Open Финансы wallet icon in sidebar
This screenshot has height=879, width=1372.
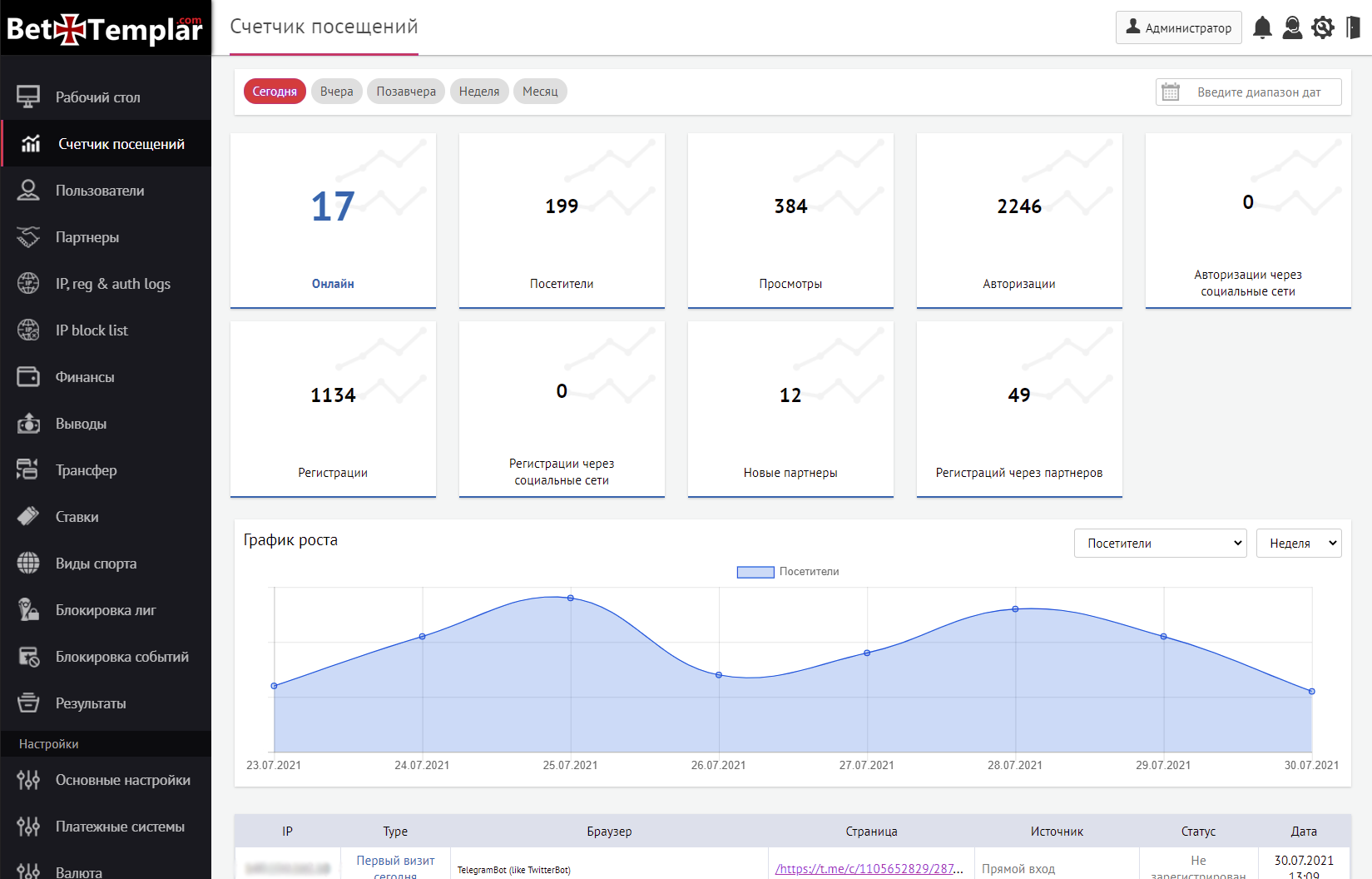coord(28,377)
